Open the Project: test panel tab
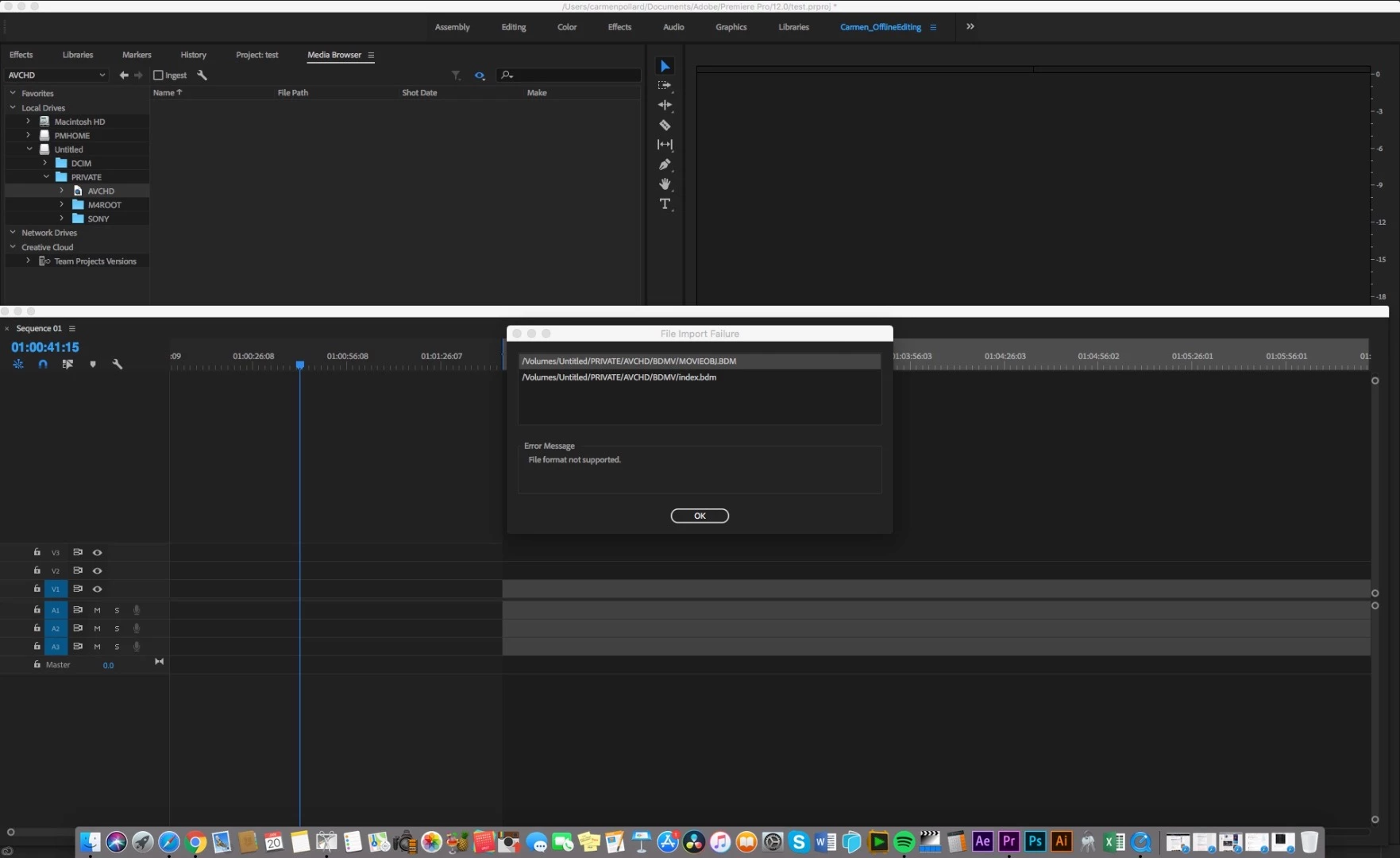This screenshot has height=858, width=1400. (256, 55)
